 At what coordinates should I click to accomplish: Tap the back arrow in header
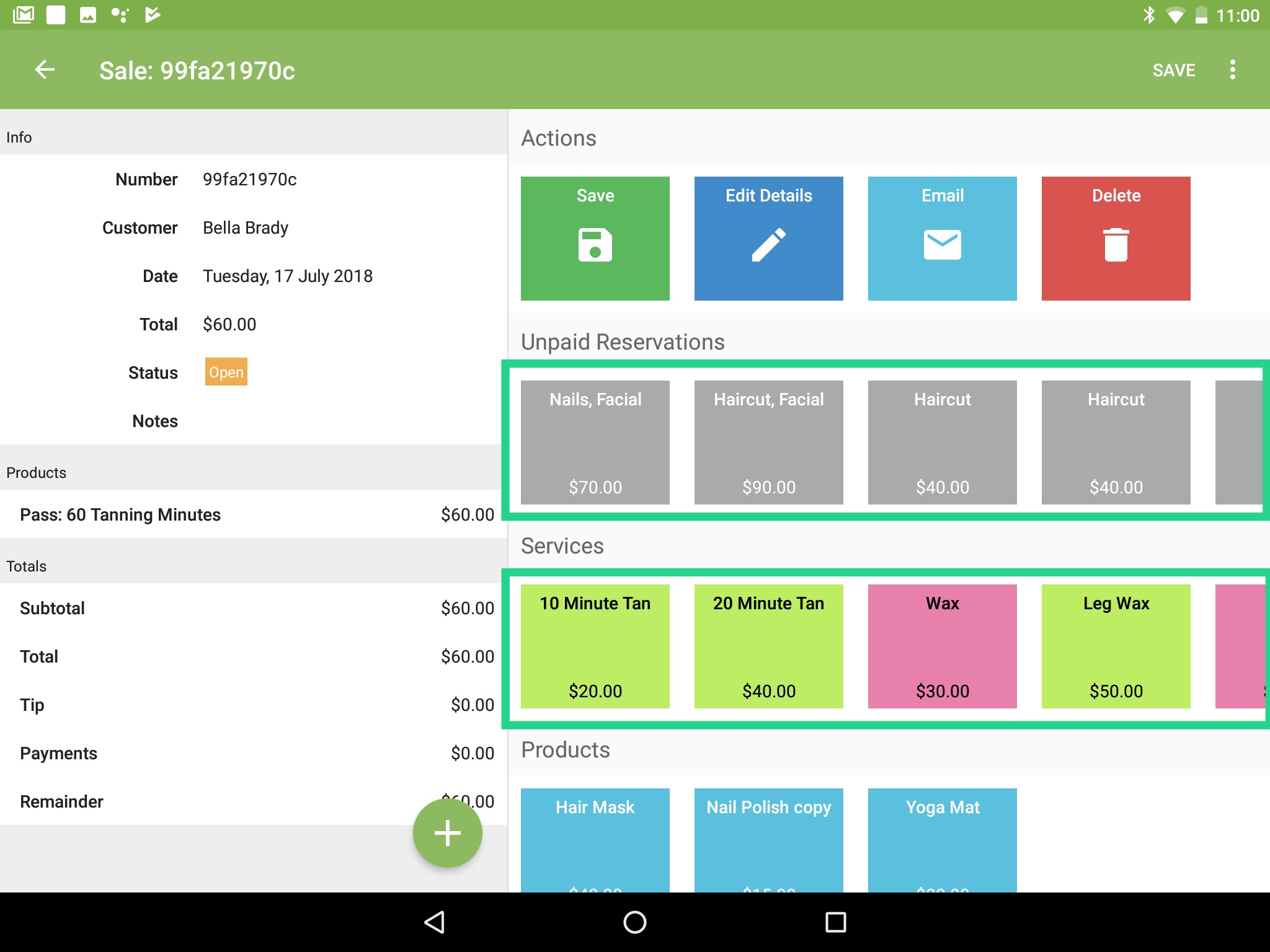[x=45, y=70]
